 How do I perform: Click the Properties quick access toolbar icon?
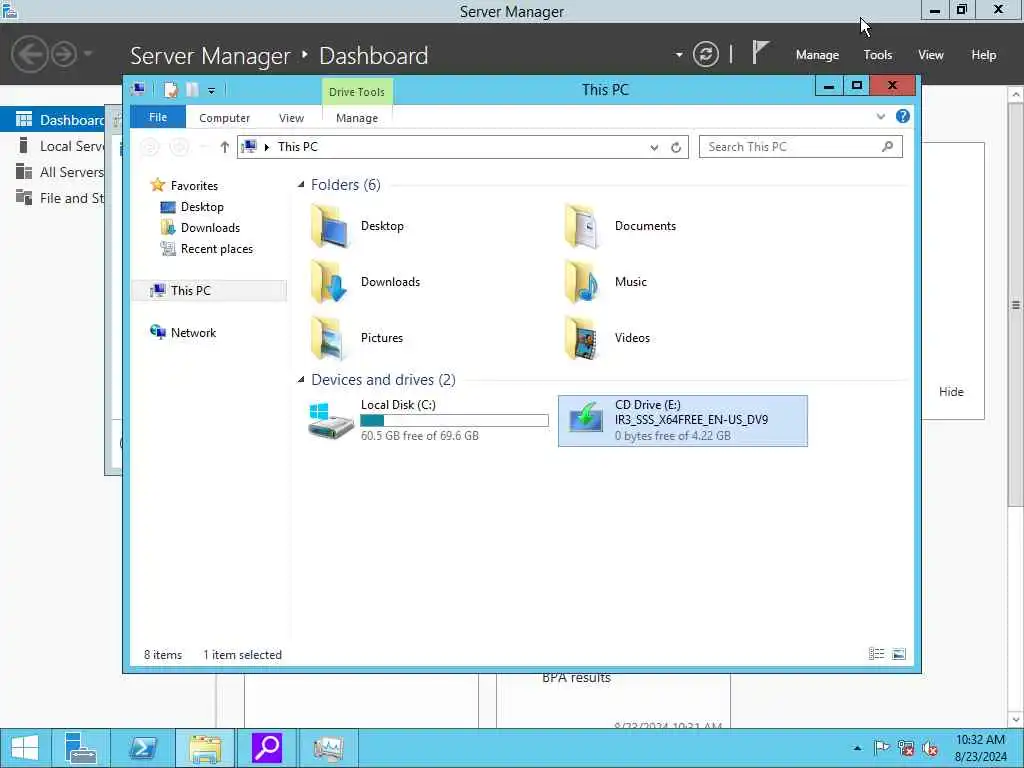(x=170, y=90)
